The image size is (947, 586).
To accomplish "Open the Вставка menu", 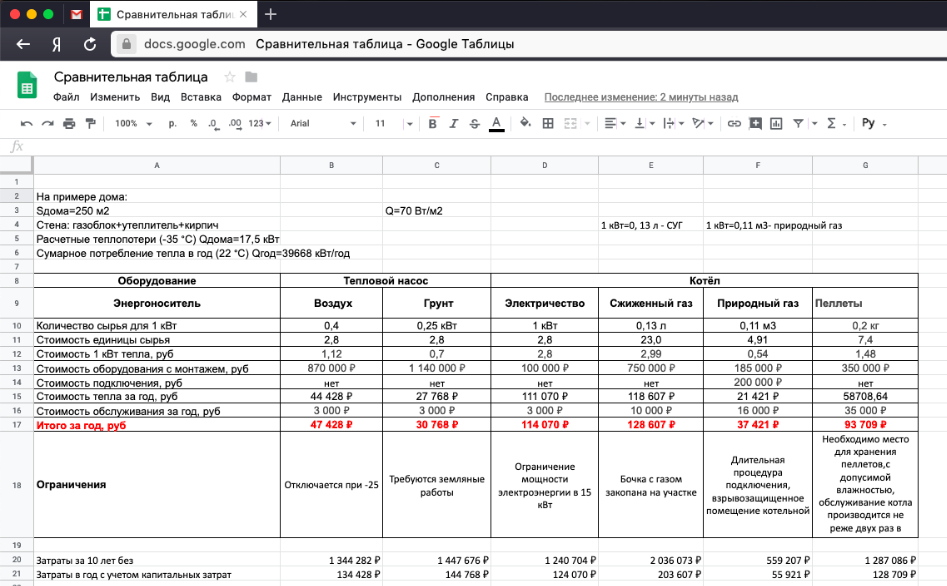I will (x=201, y=97).
